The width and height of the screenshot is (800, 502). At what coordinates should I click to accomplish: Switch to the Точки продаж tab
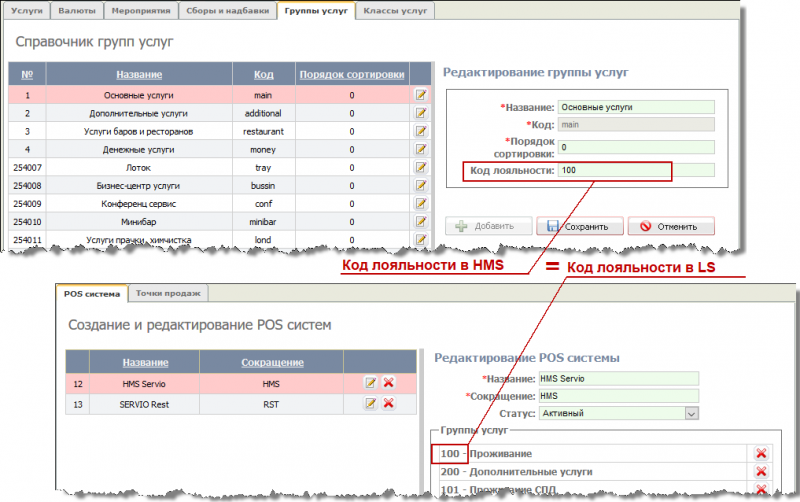[168, 293]
